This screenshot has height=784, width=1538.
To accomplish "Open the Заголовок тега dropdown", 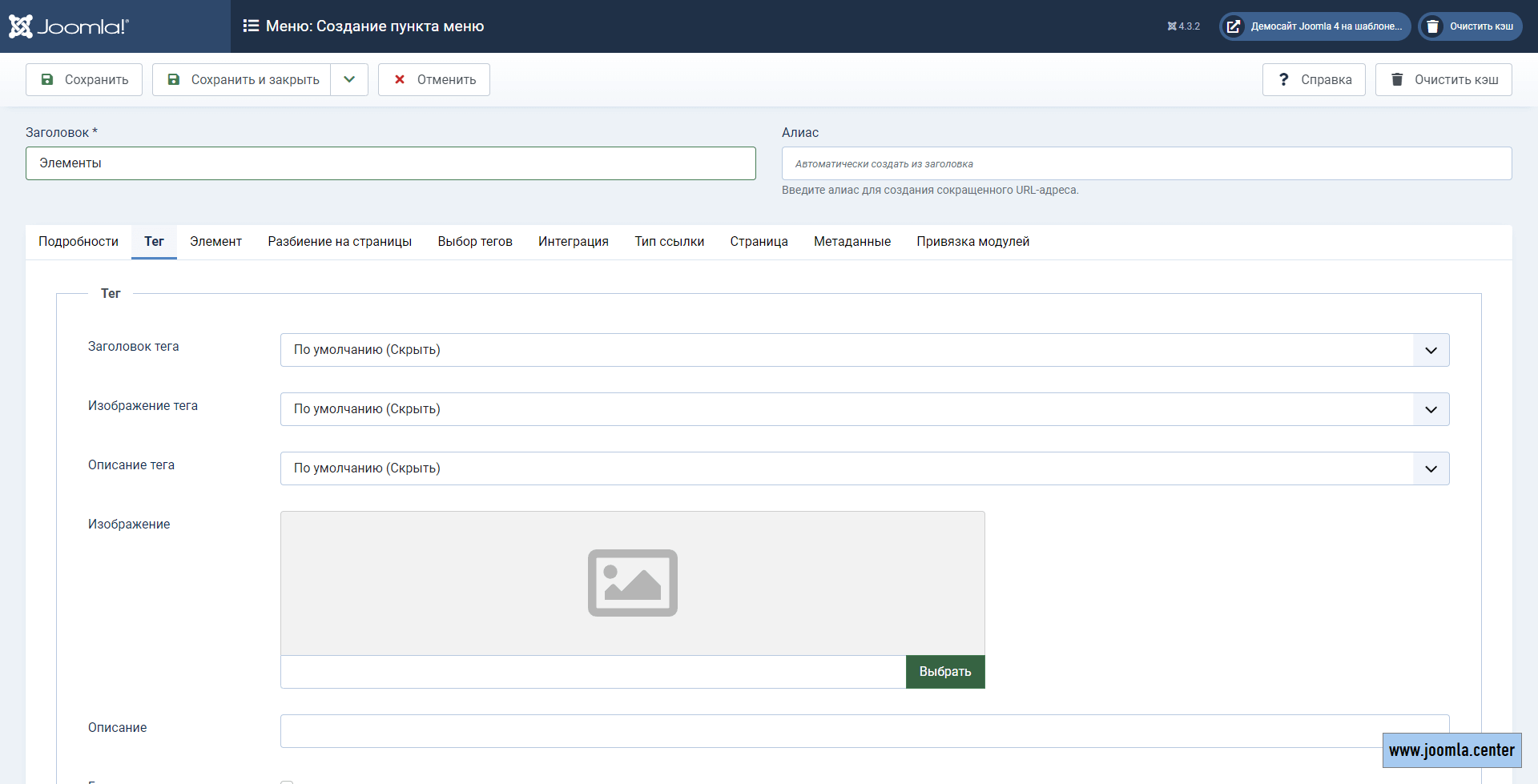I will coord(864,350).
